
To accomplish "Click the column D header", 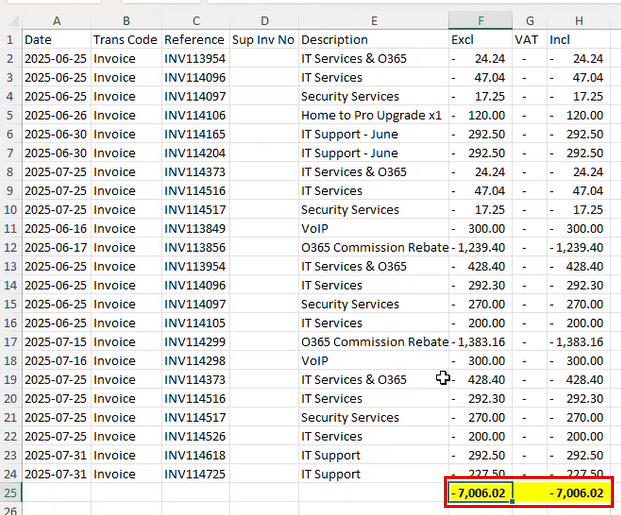I will click(x=263, y=20).
